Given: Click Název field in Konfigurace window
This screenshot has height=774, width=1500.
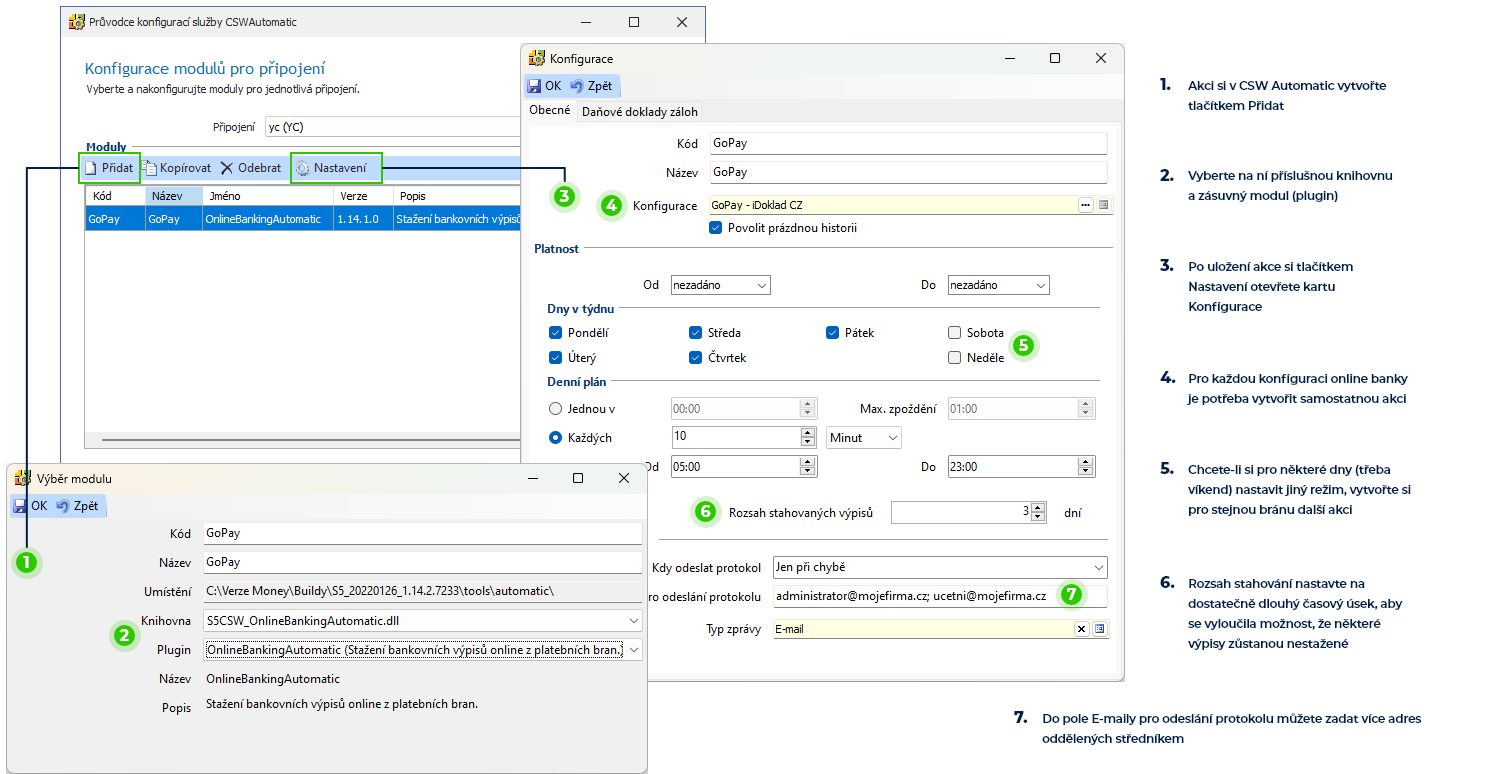Looking at the screenshot, I should [x=908, y=172].
